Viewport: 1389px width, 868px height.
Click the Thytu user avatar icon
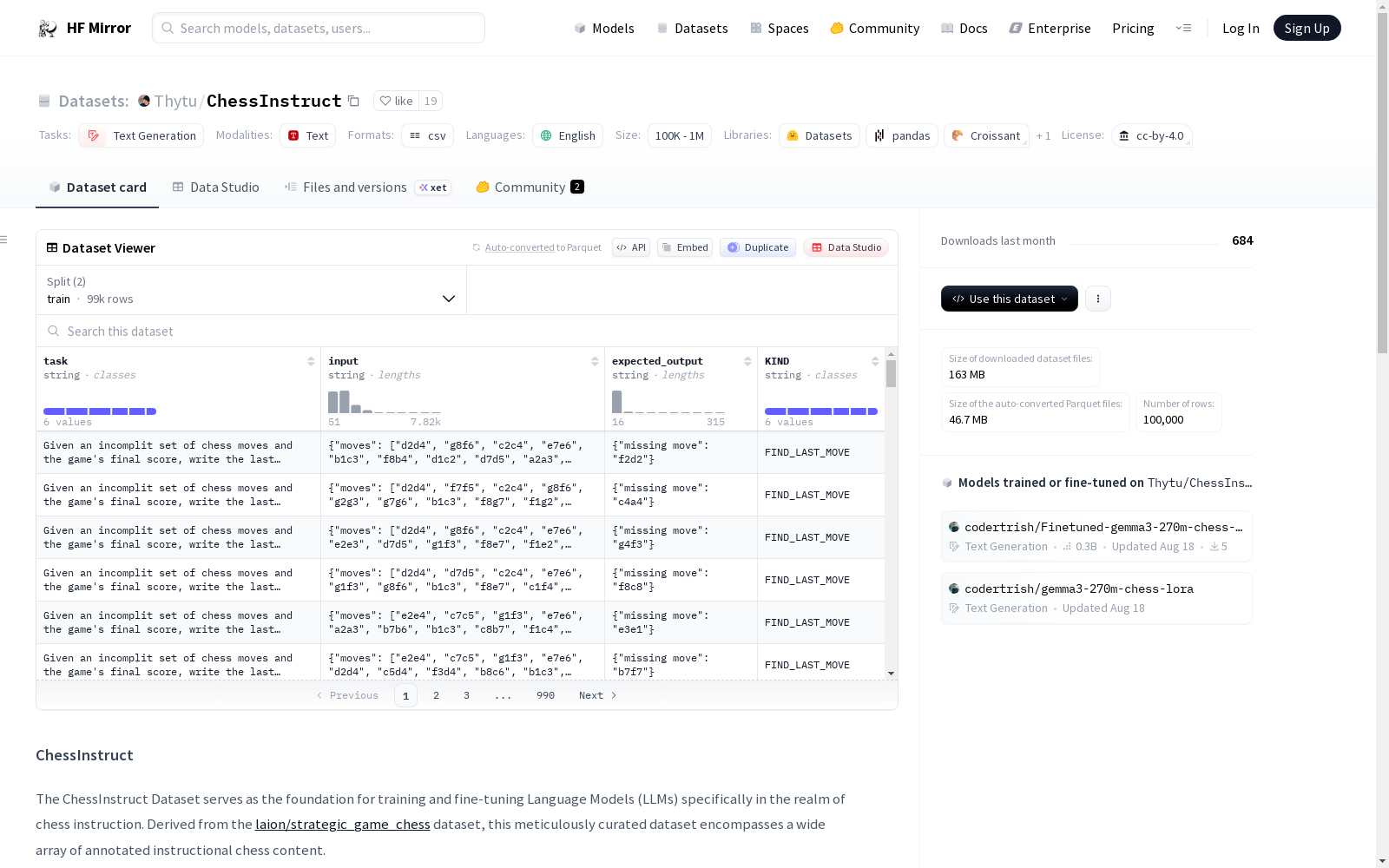(144, 101)
